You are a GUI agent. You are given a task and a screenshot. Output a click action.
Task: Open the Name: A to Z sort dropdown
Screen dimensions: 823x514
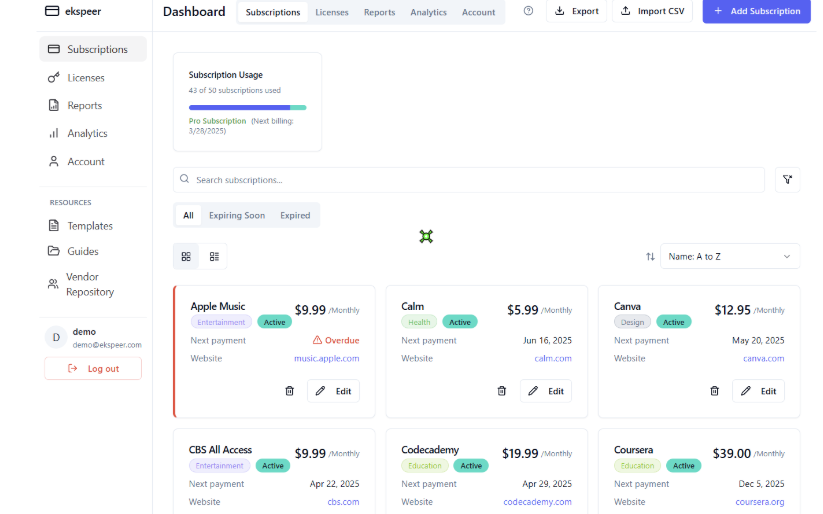[730, 256]
